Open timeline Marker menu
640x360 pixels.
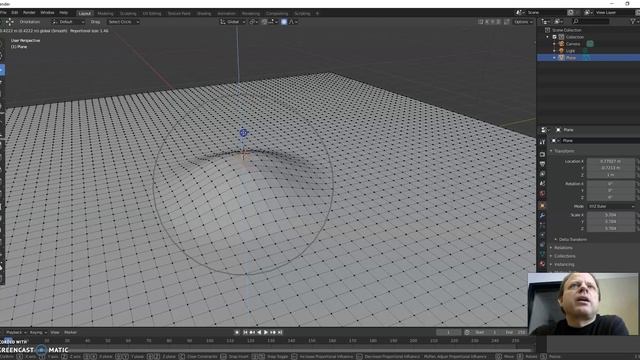[70, 332]
